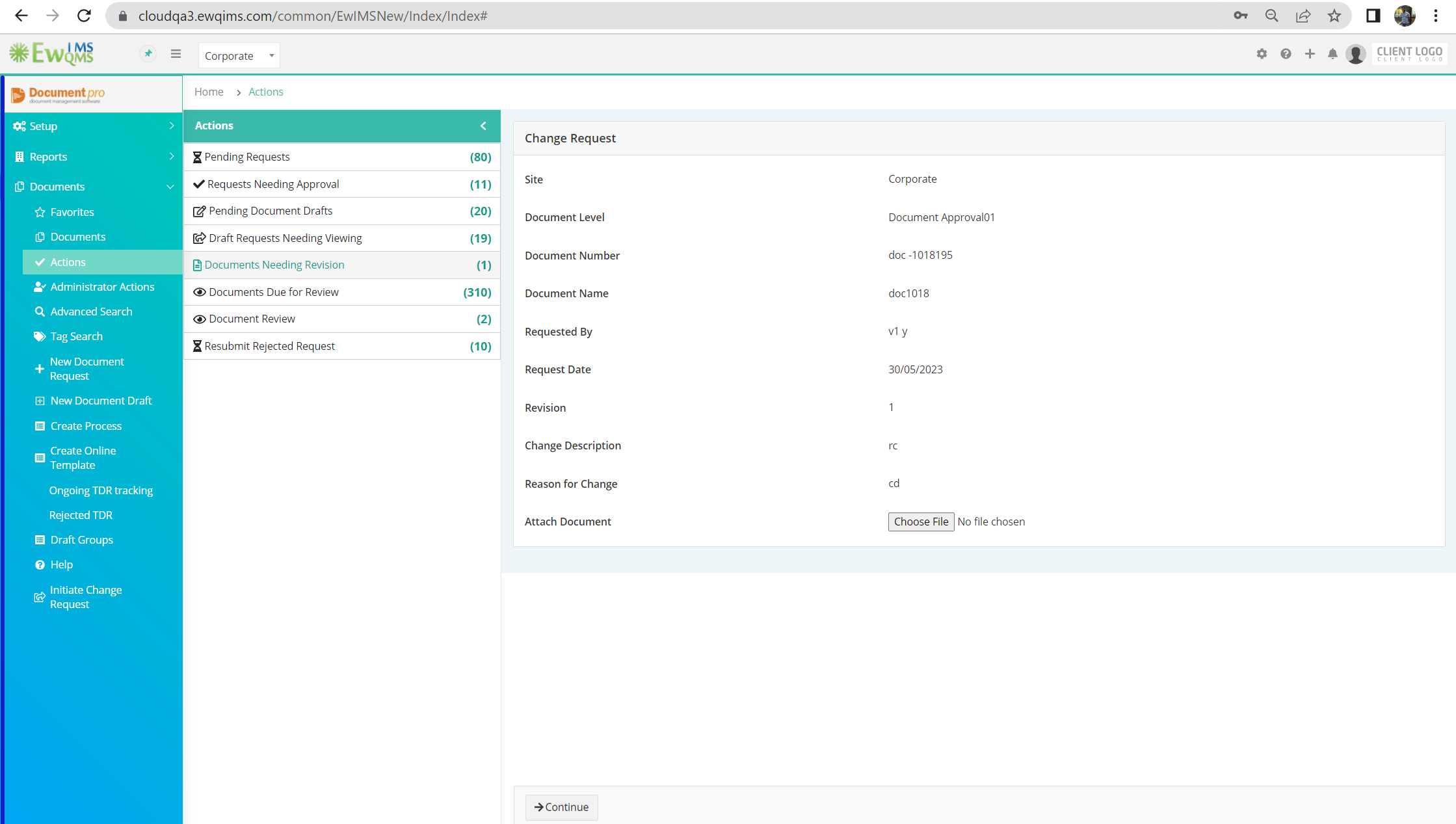Click the site lock icon in the address bar
Image resolution: width=1456 pixels, height=824 pixels.
click(x=123, y=16)
